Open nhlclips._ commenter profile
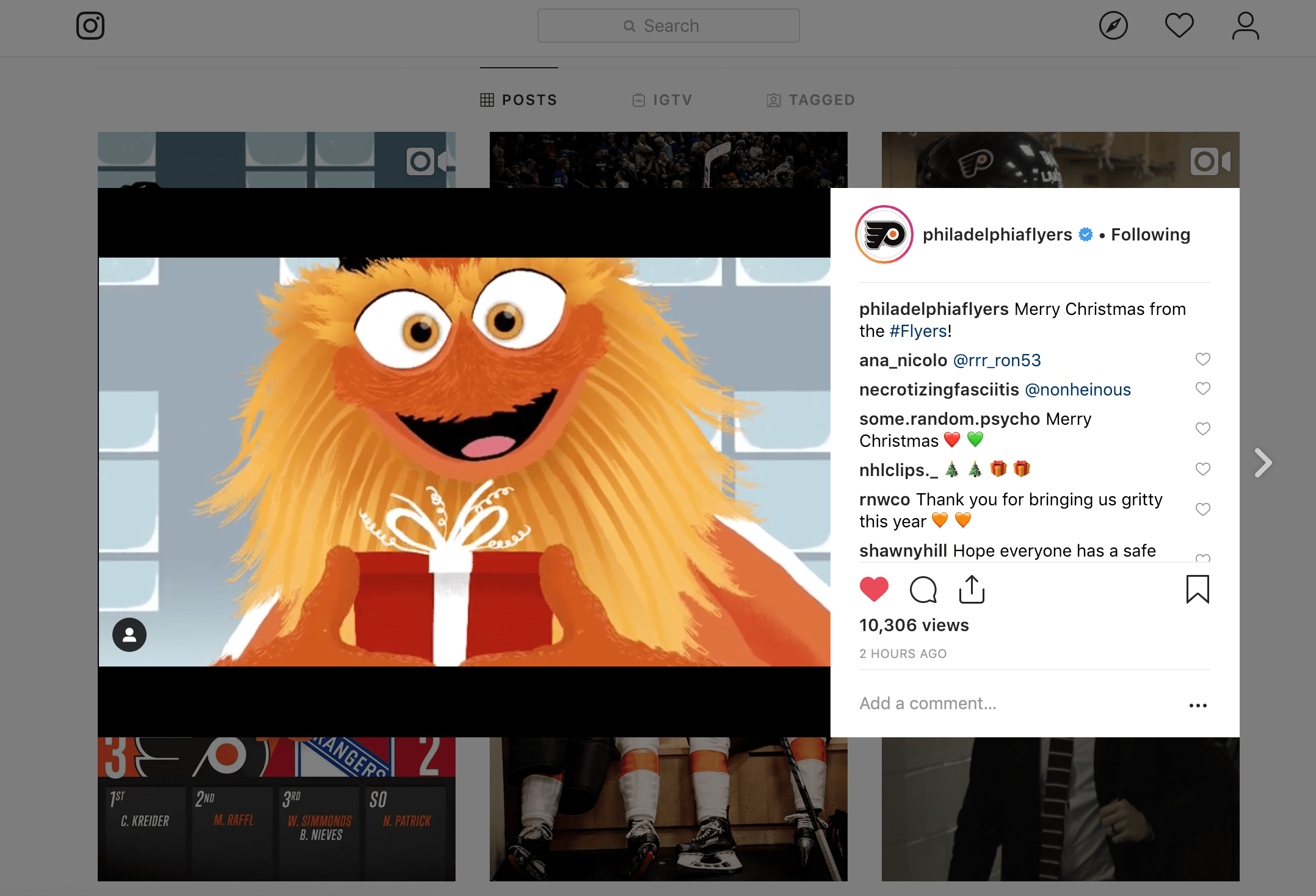The width and height of the screenshot is (1316, 896). tap(898, 470)
